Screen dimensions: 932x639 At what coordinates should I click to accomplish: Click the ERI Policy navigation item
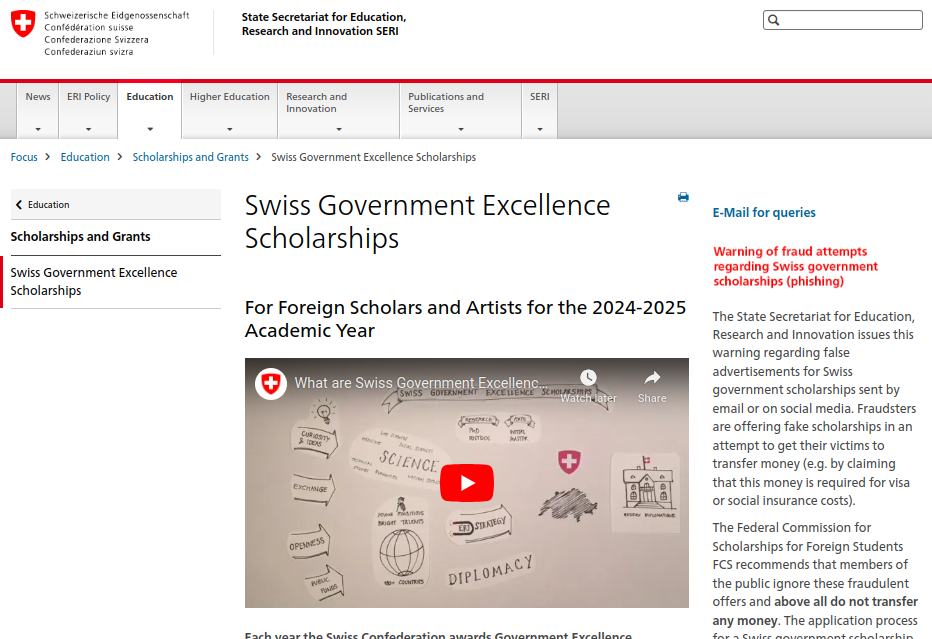tap(88, 97)
